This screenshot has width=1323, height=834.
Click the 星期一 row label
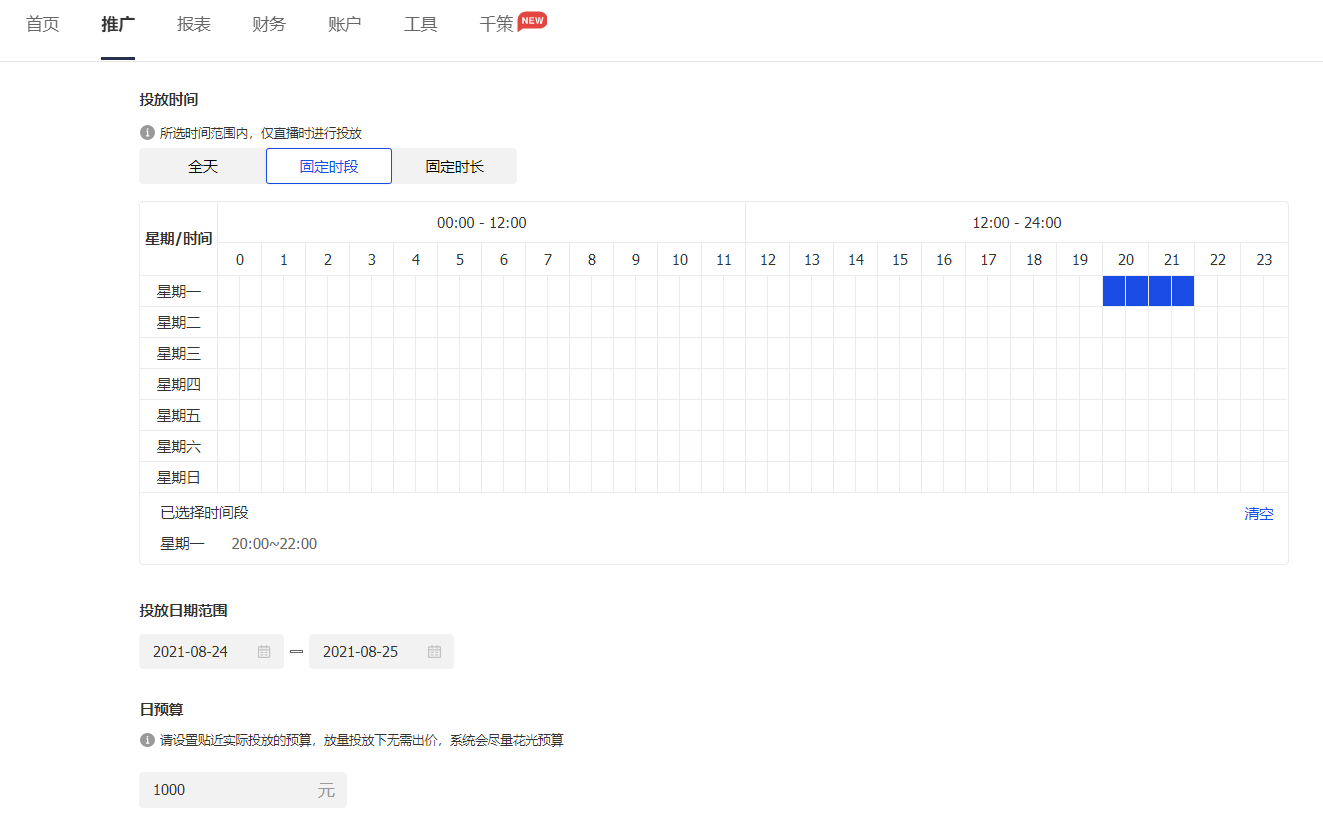(x=179, y=292)
